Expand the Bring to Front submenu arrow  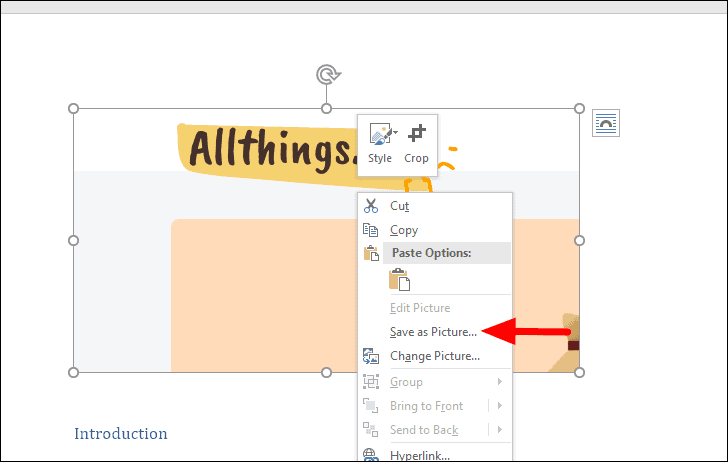500,406
